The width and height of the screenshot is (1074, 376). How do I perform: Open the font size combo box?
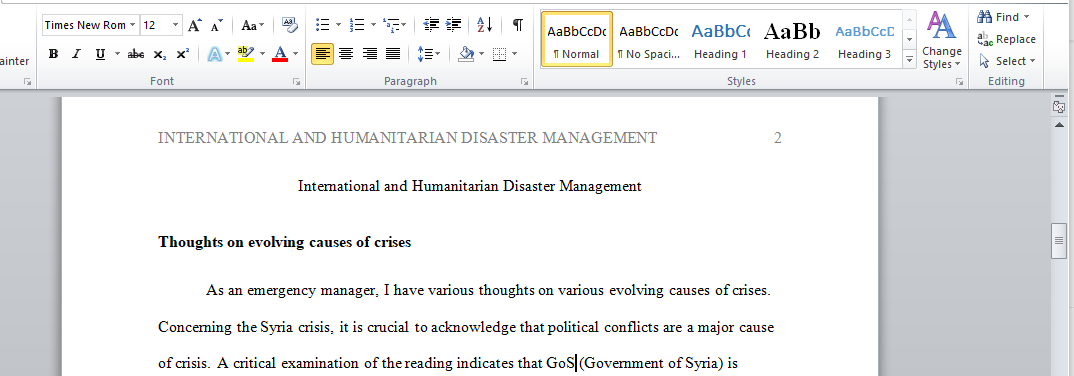pyautogui.click(x=161, y=25)
